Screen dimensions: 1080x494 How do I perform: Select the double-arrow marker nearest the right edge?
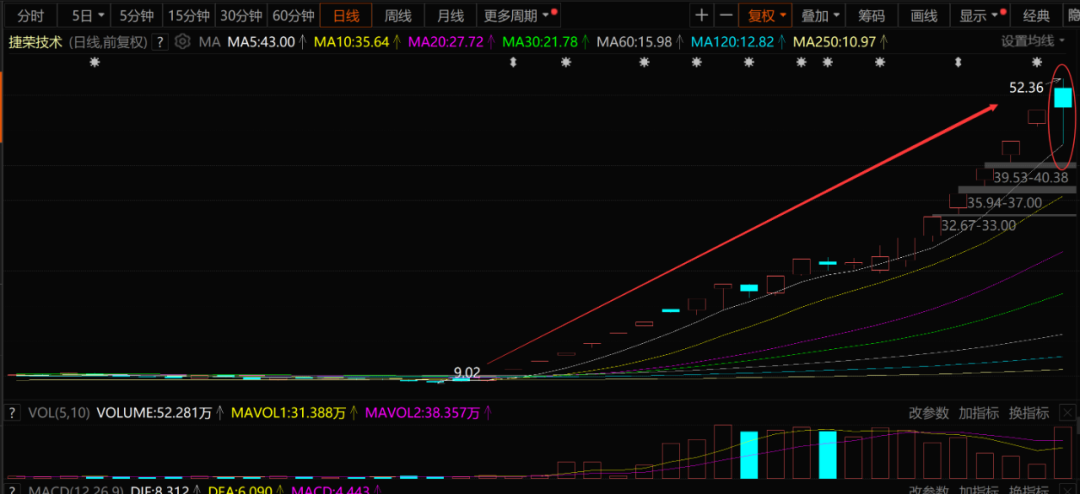pos(957,63)
